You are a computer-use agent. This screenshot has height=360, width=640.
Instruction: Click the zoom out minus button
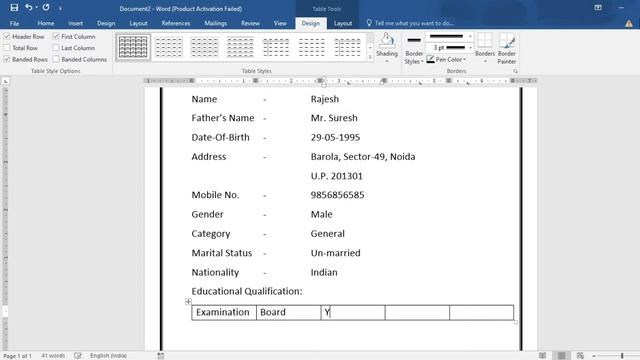594,356
